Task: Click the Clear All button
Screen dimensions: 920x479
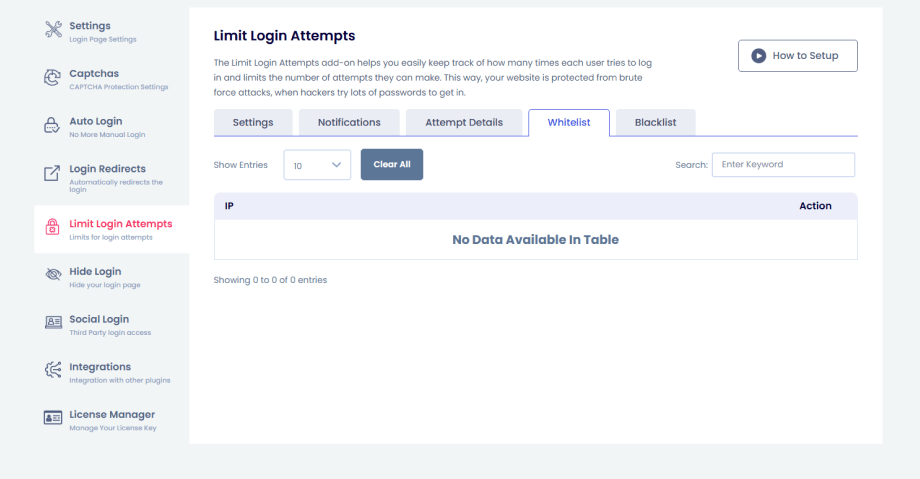Action: point(392,164)
